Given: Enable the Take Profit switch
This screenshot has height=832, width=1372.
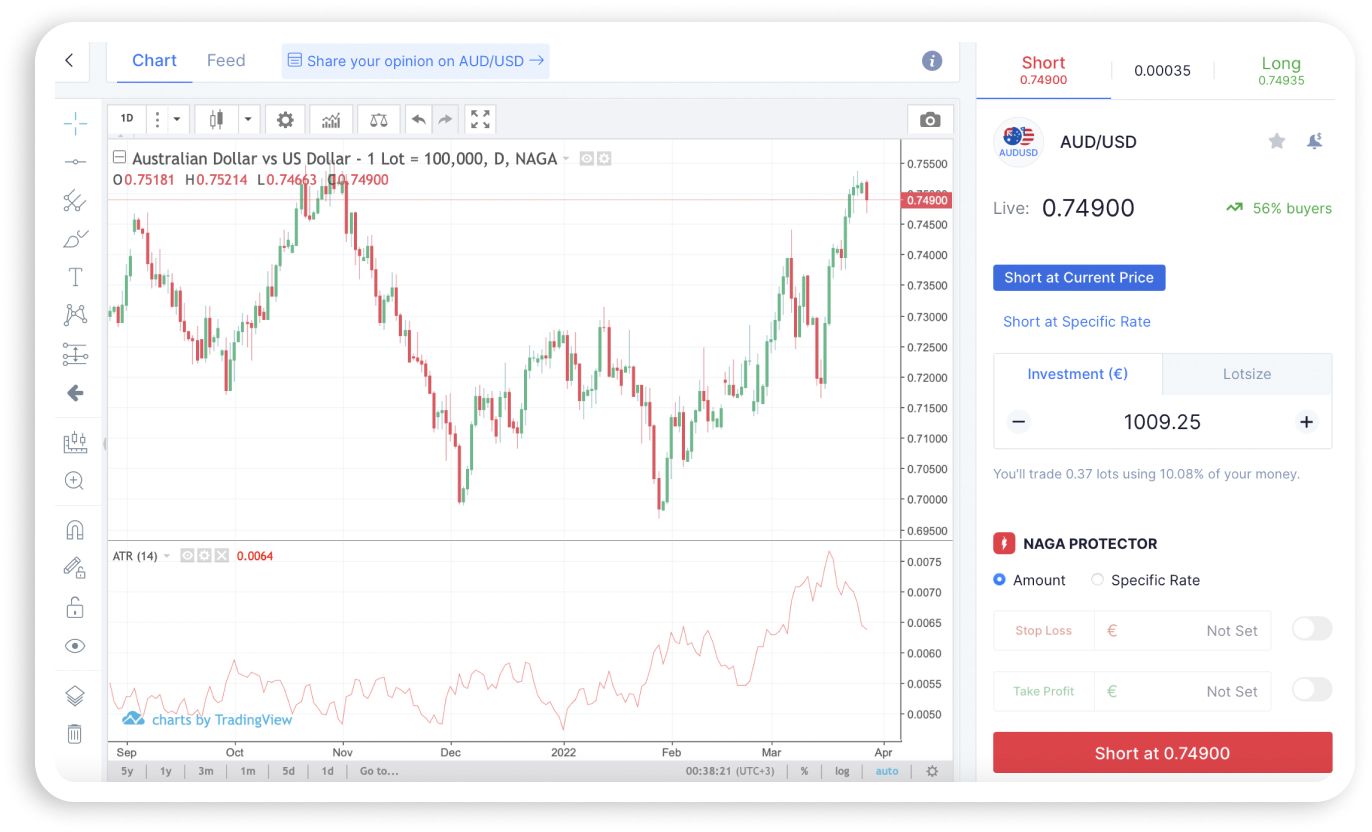Looking at the screenshot, I should coord(1311,690).
